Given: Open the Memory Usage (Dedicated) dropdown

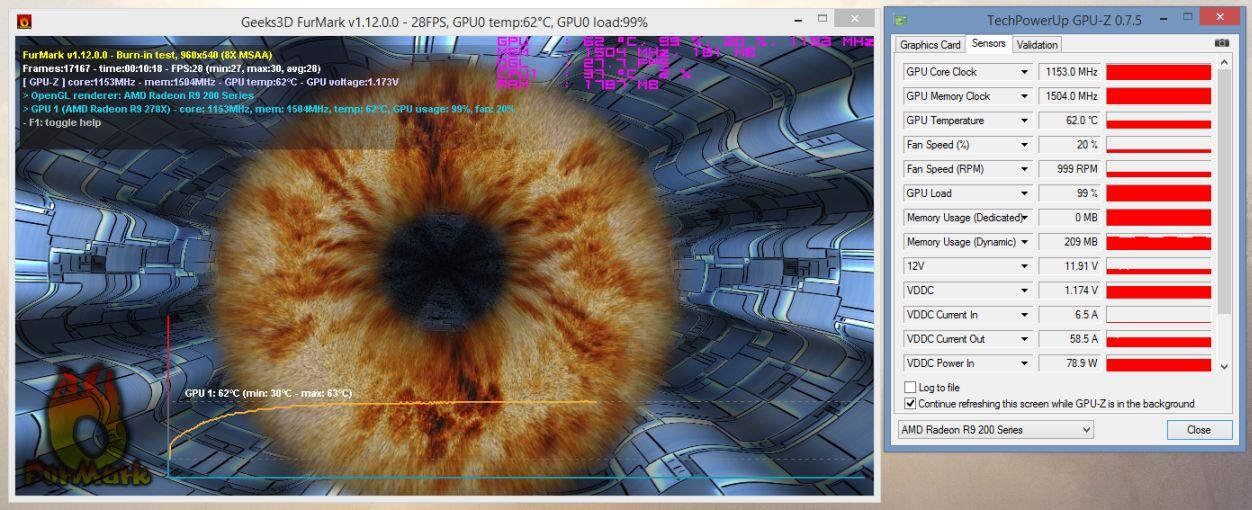Looking at the screenshot, I should pyautogui.click(x=1024, y=217).
